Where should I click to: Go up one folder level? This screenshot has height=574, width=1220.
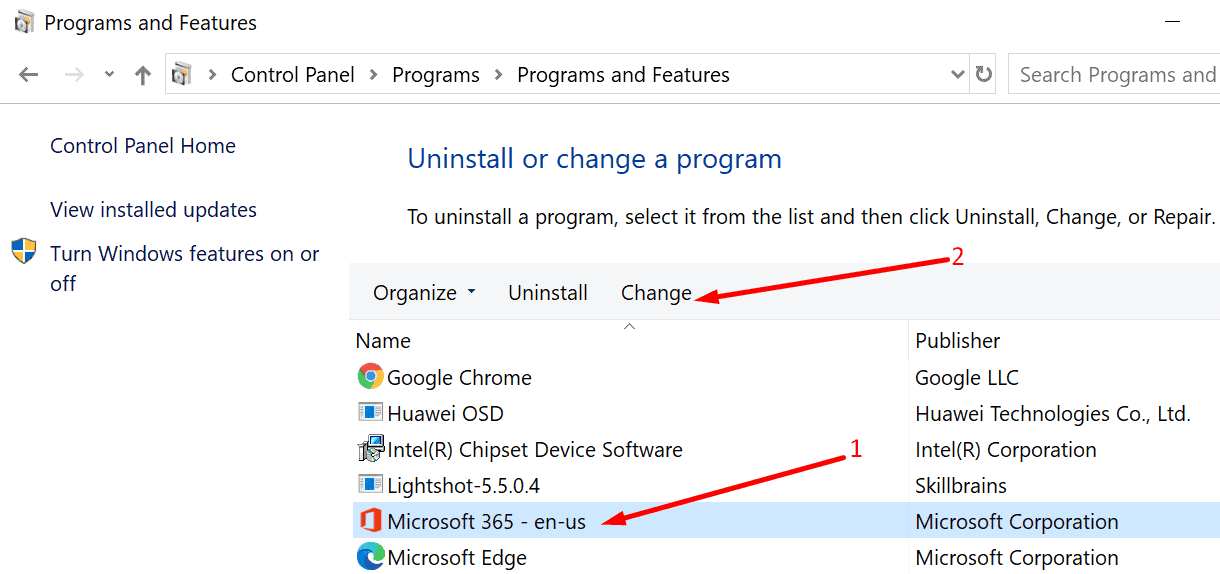pyautogui.click(x=143, y=75)
